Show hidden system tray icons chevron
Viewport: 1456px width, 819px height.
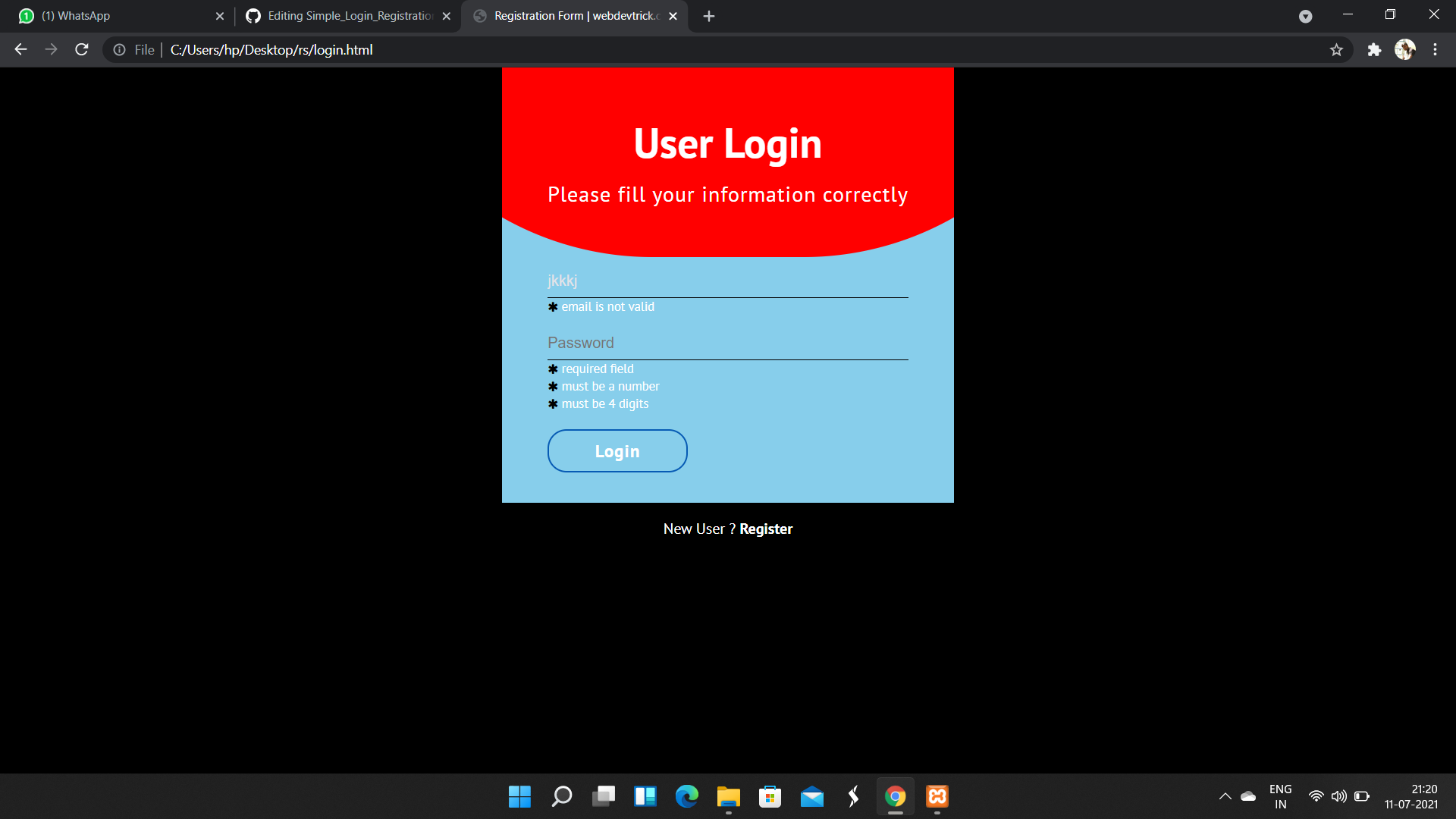(x=1225, y=796)
